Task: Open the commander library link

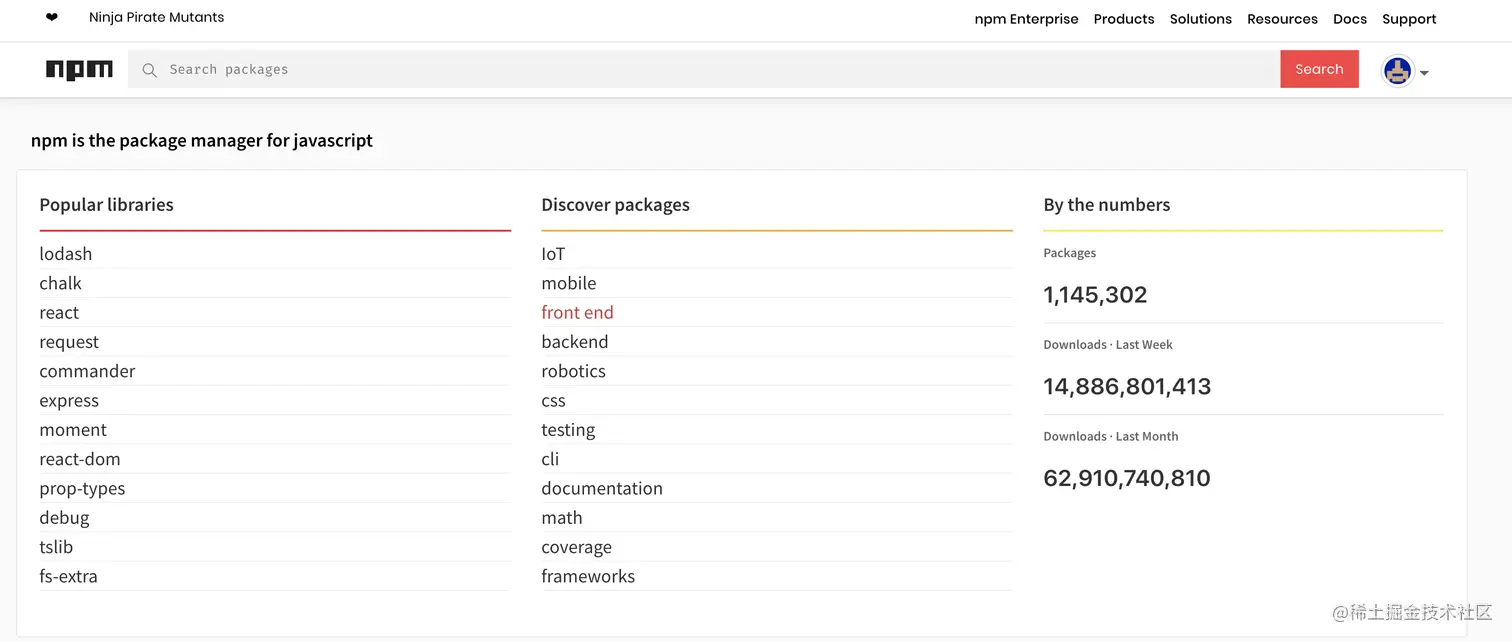Action: 87,371
